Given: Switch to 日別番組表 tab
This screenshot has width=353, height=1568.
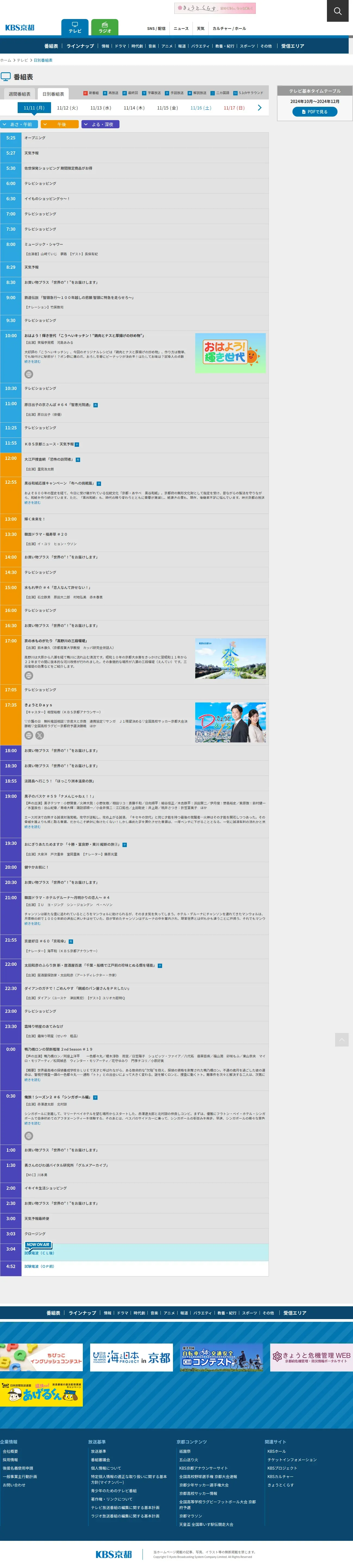Looking at the screenshot, I should click(53, 94).
